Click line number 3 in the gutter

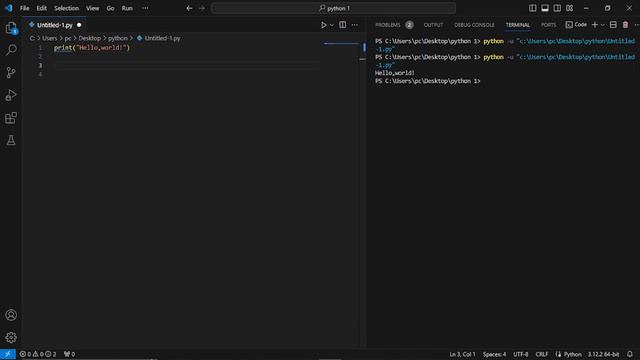[x=40, y=65]
